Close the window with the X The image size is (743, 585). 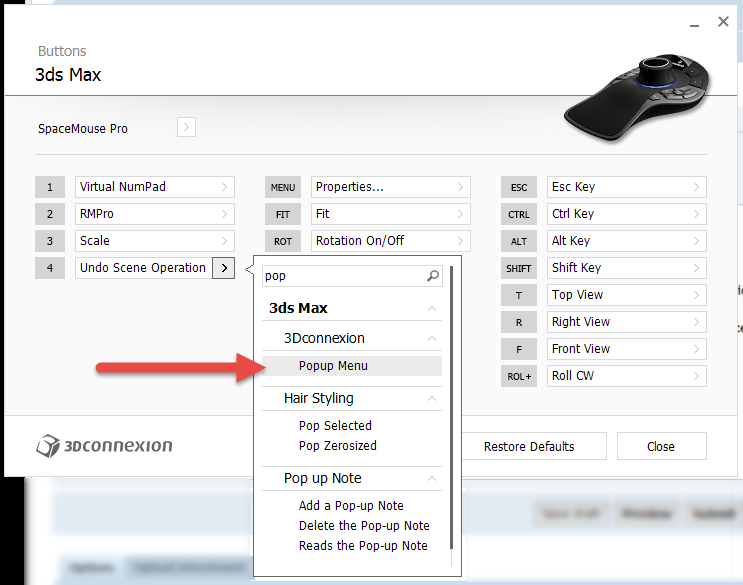(x=723, y=21)
